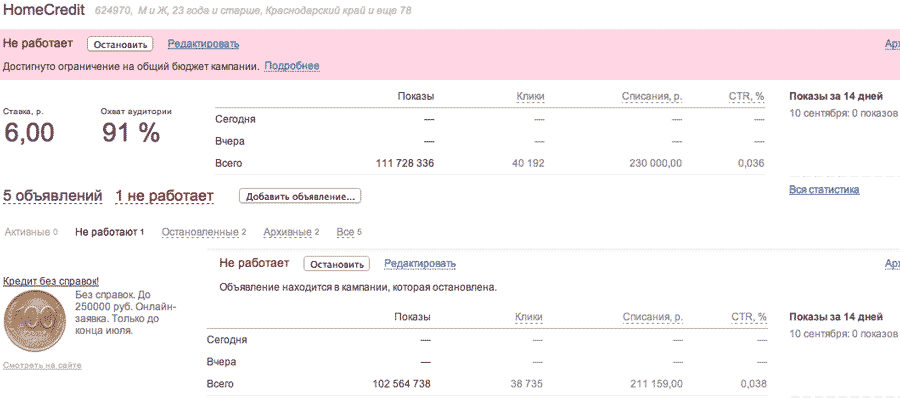This screenshot has width=900, height=398.
Task: Stop the HomeCredit campaign with Остановить
Action: click(x=121, y=44)
